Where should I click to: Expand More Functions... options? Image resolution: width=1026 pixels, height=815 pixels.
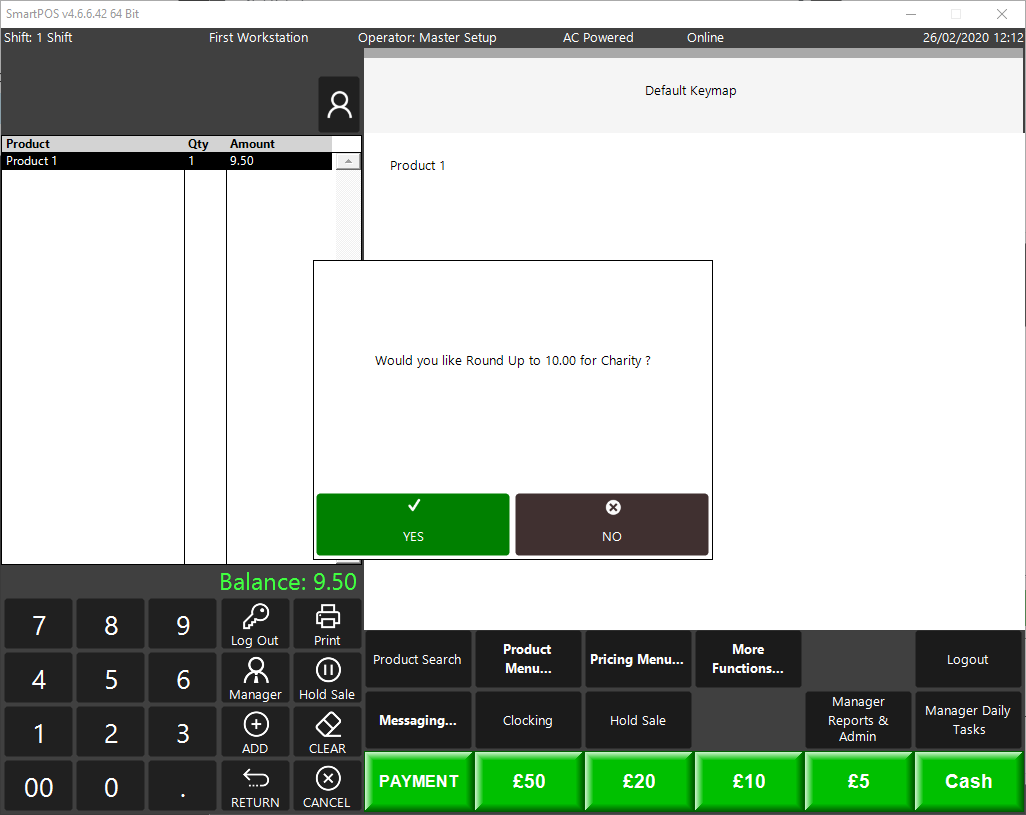point(748,659)
